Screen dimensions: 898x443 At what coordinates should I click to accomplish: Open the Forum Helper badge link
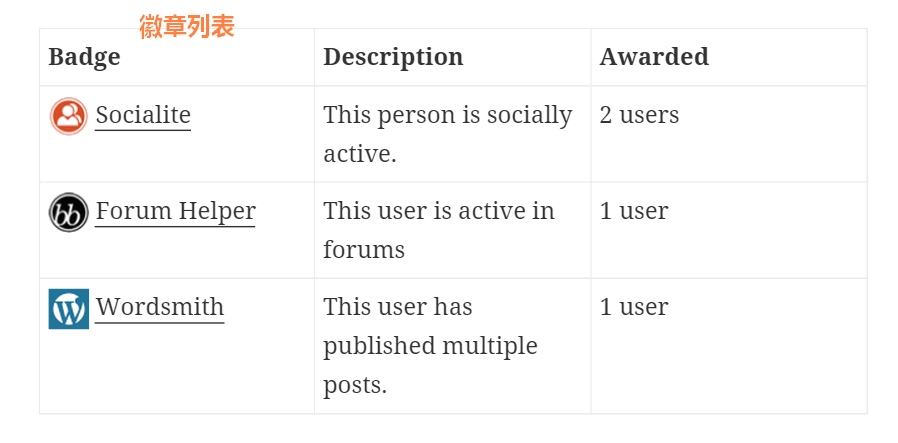[175, 211]
